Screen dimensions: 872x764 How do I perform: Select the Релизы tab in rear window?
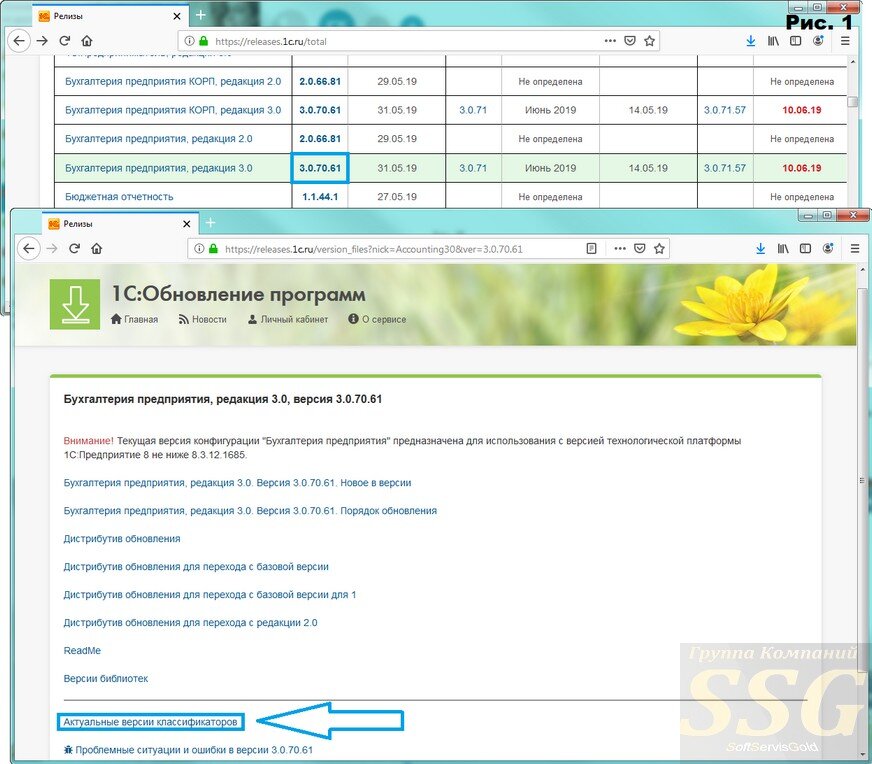[x=109, y=16]
